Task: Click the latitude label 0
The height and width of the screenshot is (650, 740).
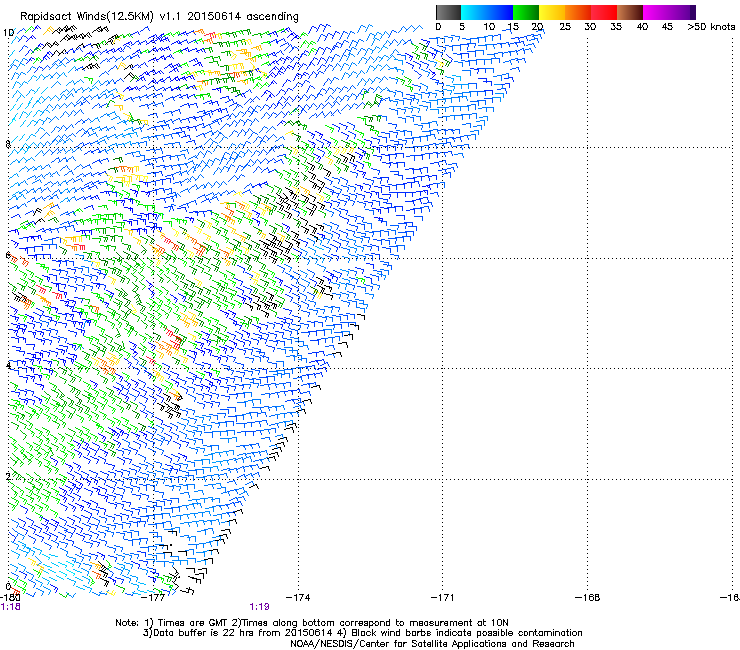Action: click(x=8, y=587)
